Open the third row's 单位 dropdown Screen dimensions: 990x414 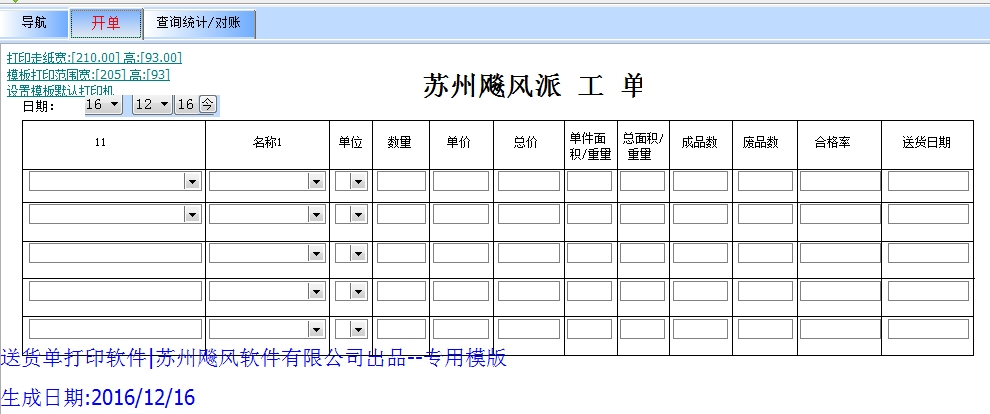(x=359, y=254)
